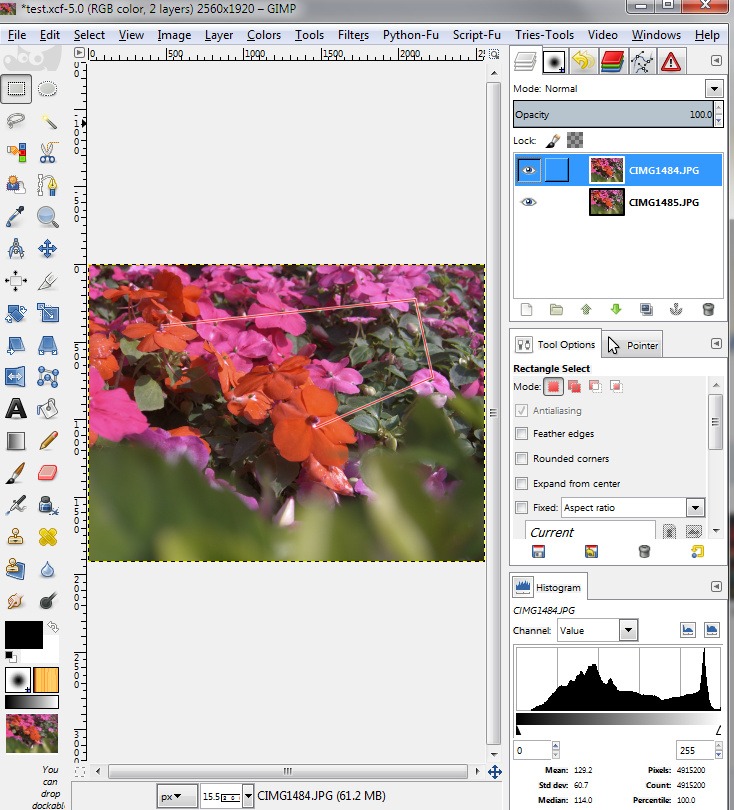Pick the Shear tool

[16, 345]
